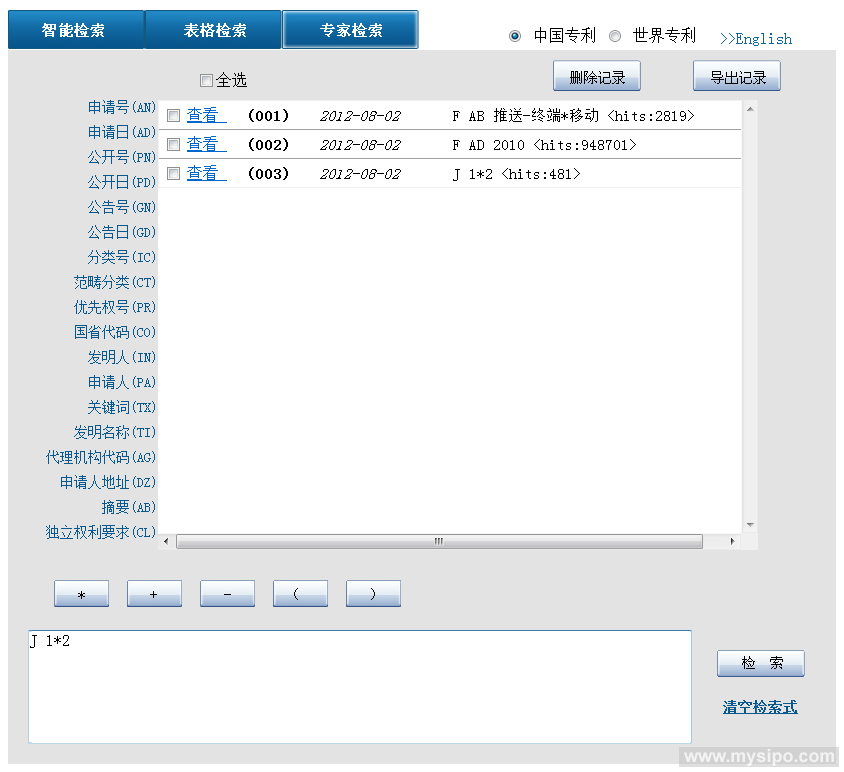Select the 世界专利 radio button
The image size is (844, 772).
point(614,36)
